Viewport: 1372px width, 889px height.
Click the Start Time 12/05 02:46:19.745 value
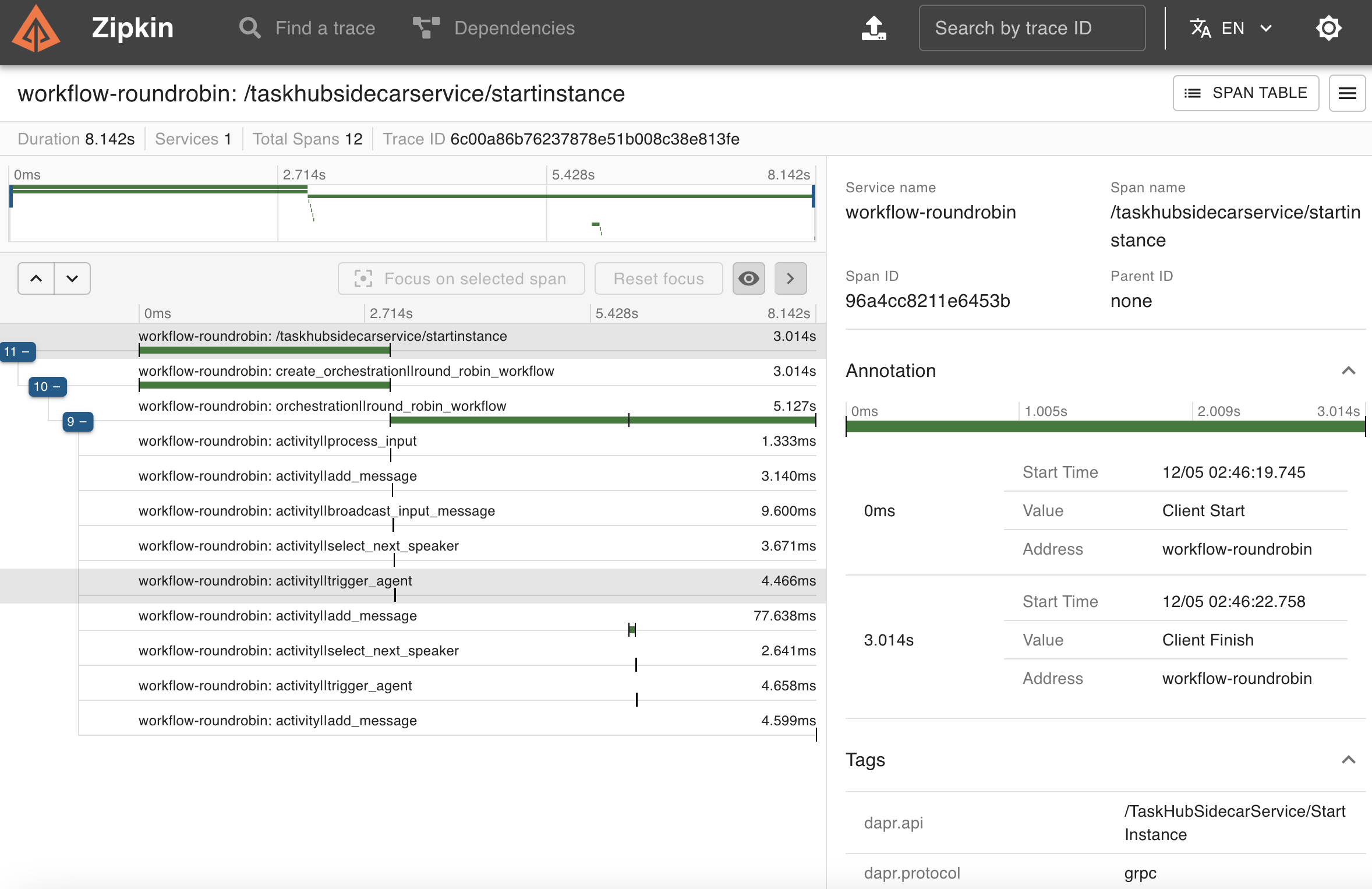[1234, 472]
